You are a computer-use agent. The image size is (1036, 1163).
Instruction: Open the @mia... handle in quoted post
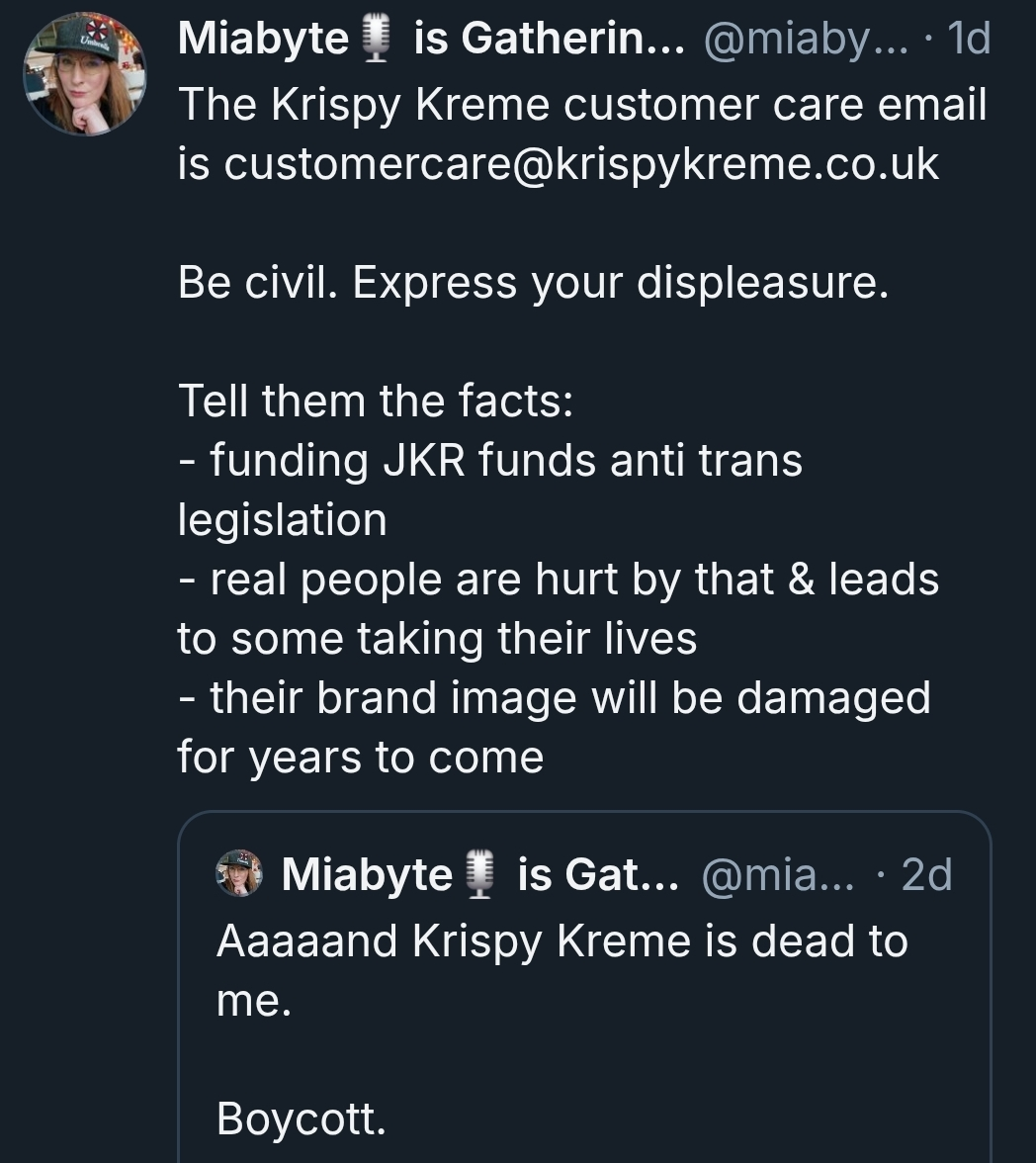(x=777, y=875)
